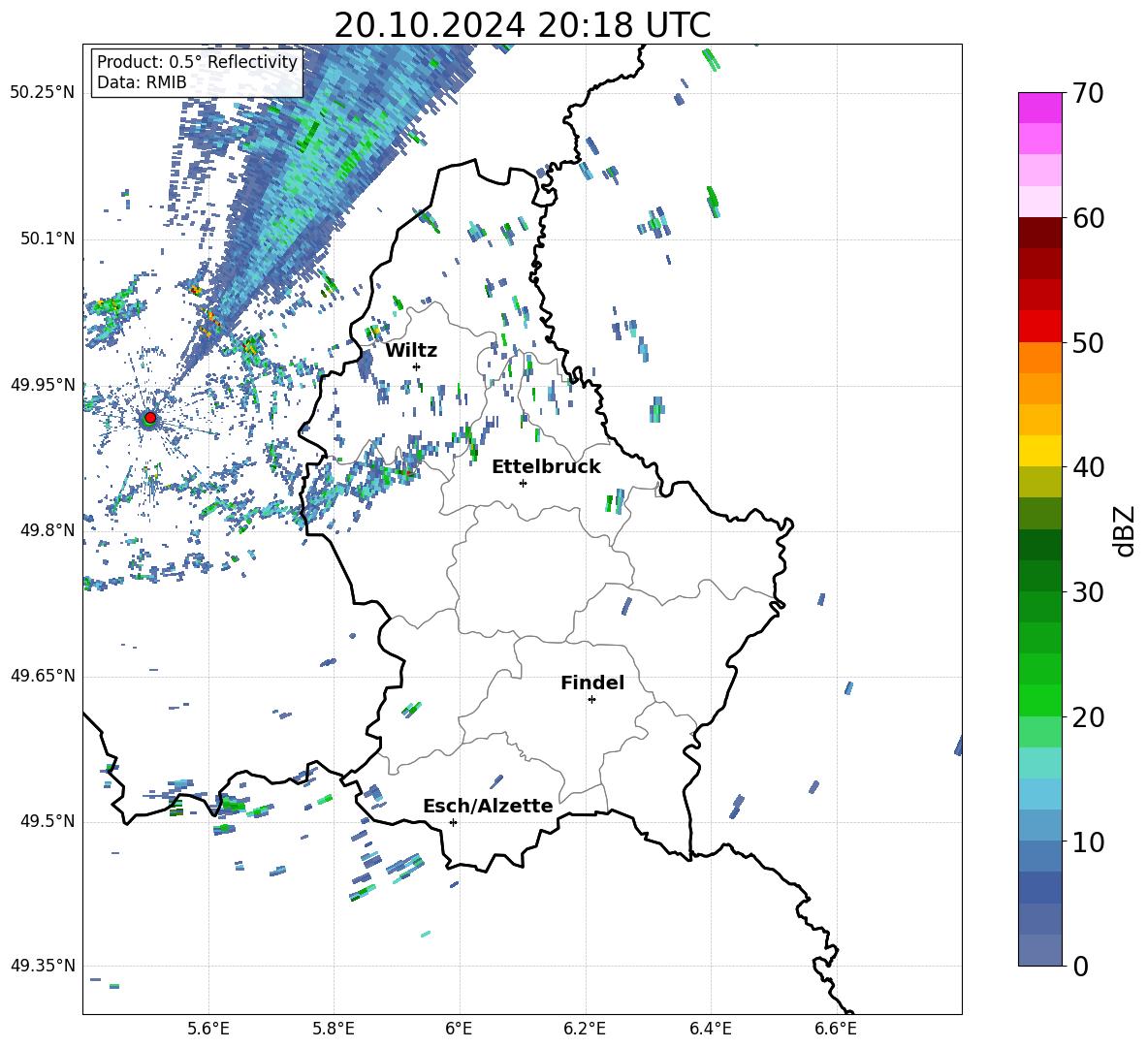The width and height of the screenshot is (1148, 1048).
Task: Select the Wiltz city label
Action: pyautogui.click(x=411, y=351)
